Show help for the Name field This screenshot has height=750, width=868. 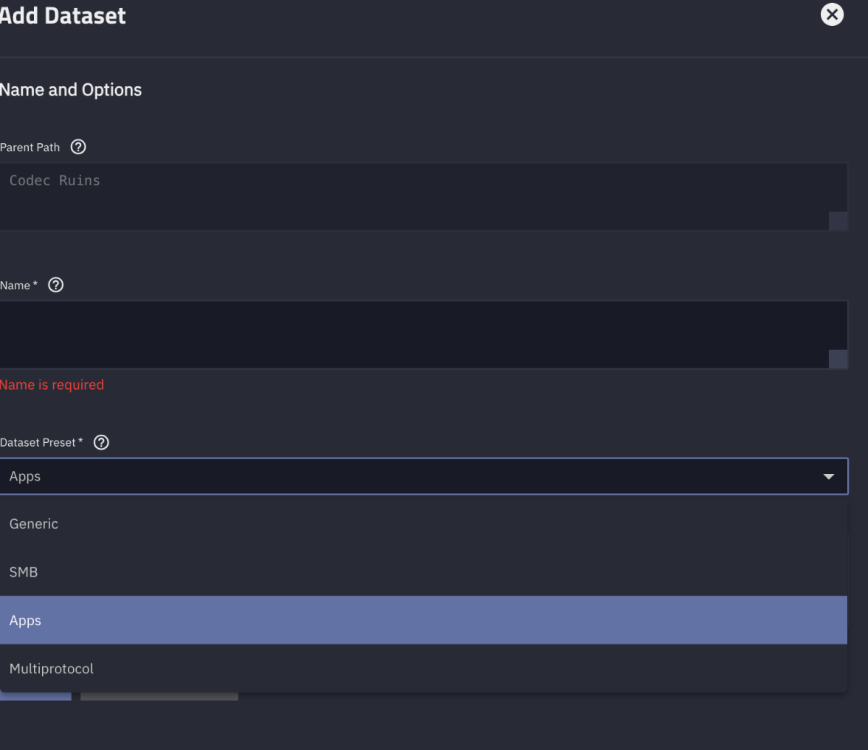pos(56,285)
